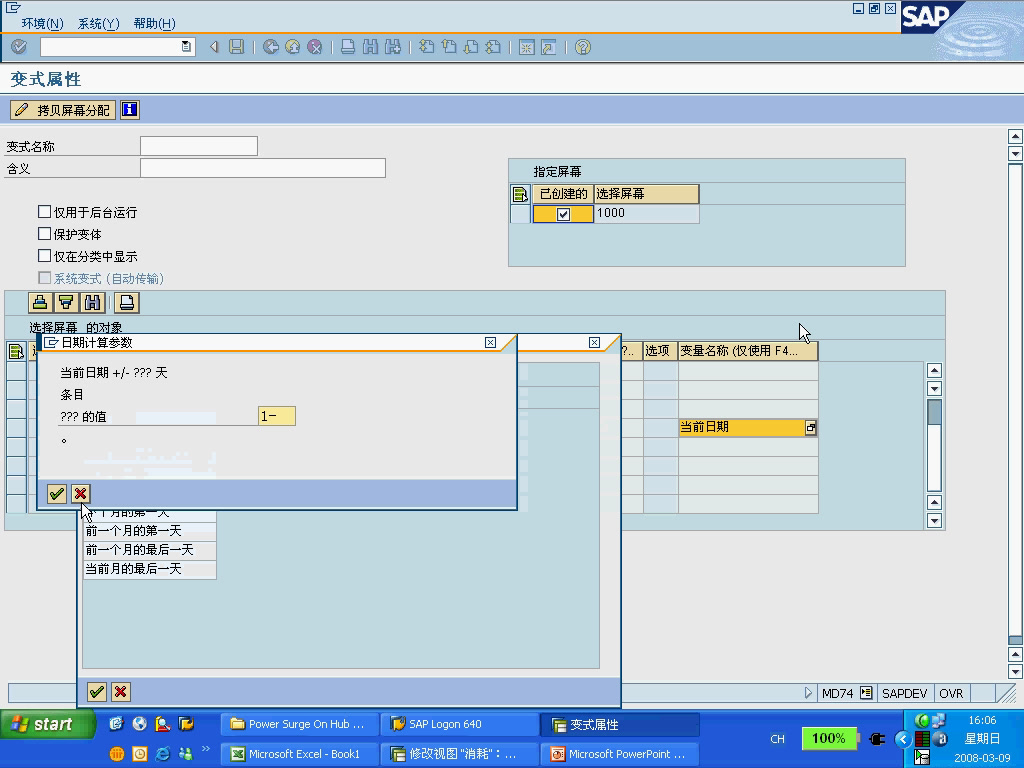Click the Back arrow icon in the toolbar
Viewport: 1024px width, 768px height.
coord(213,46)
